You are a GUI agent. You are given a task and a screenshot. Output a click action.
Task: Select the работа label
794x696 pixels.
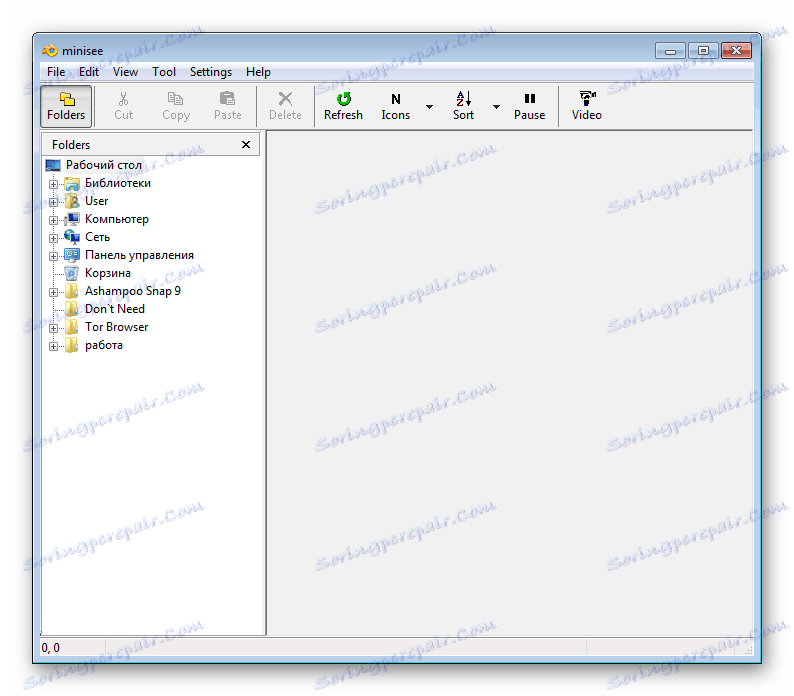[x=104, y=345]
